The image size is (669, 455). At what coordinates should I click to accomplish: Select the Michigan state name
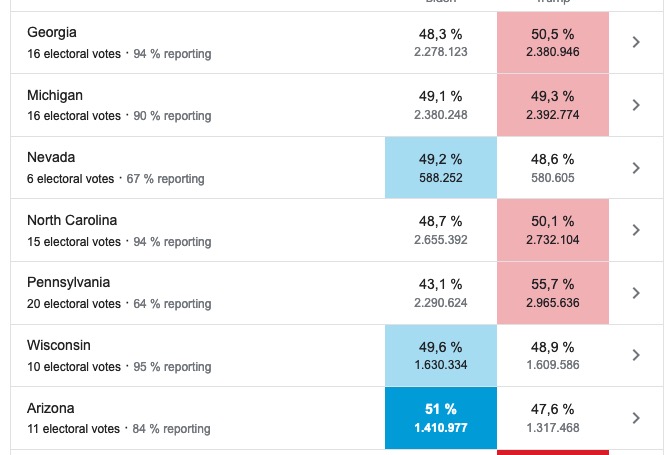[55, 96]
